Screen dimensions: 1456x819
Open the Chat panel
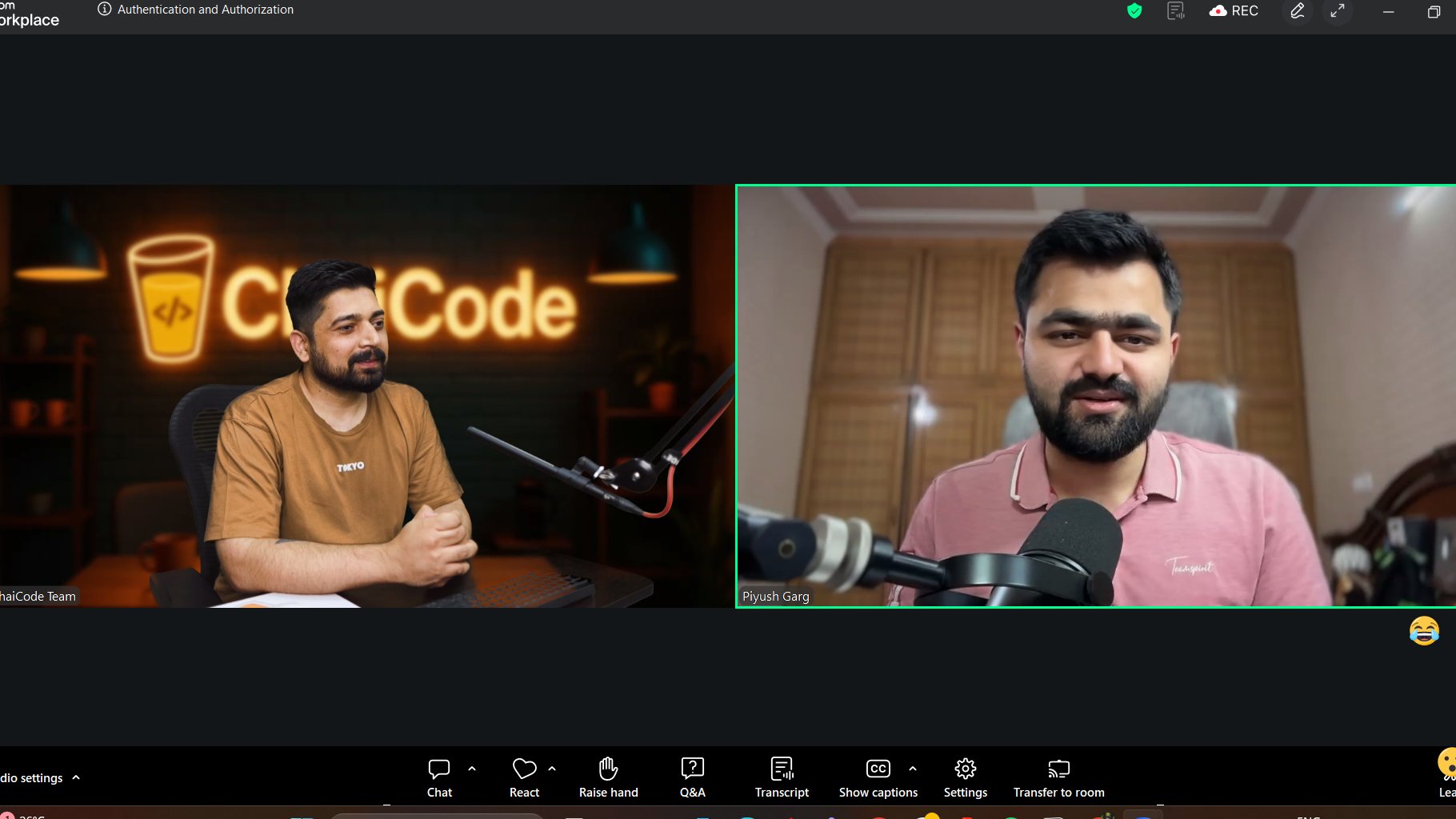(x=439, y=777)
